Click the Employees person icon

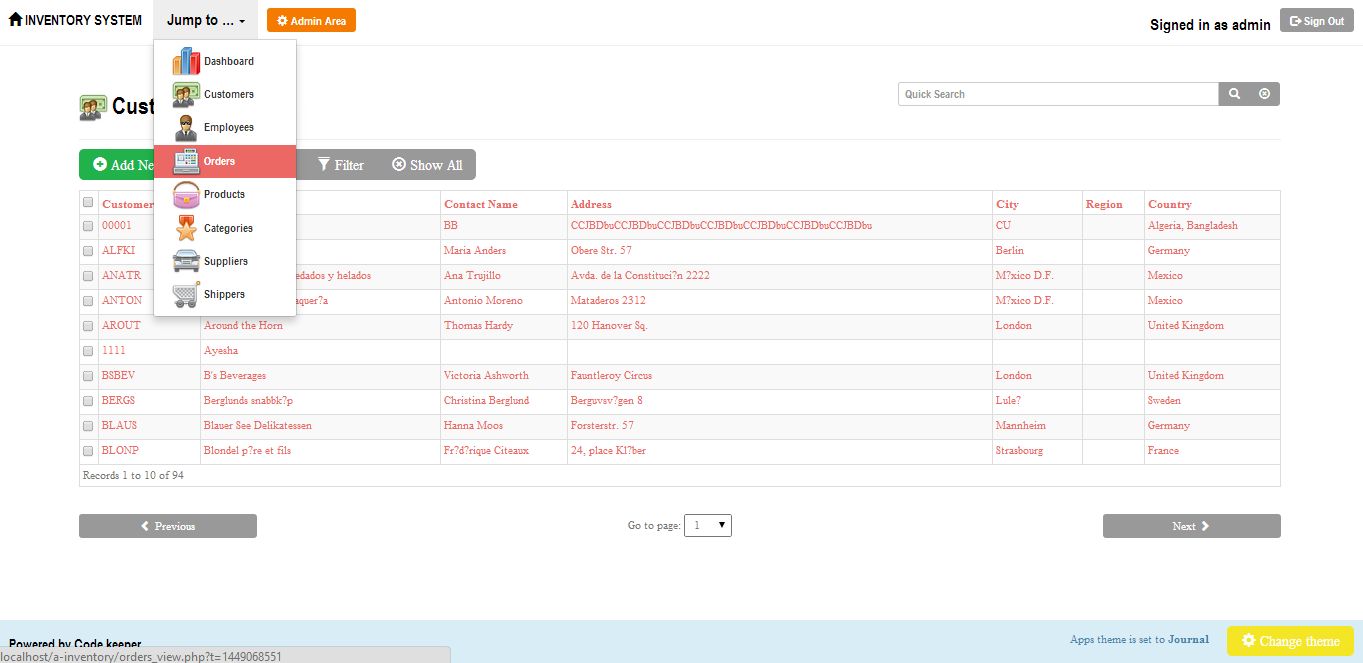pos(186,128)
